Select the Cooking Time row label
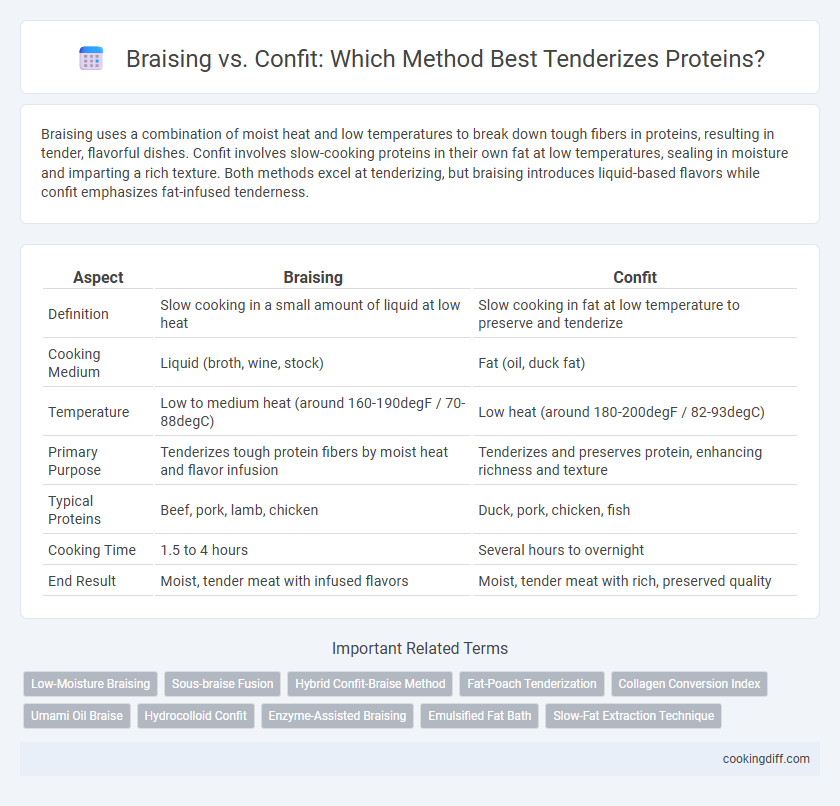Screen dimensions: 840x806 [x=92, y=550]
